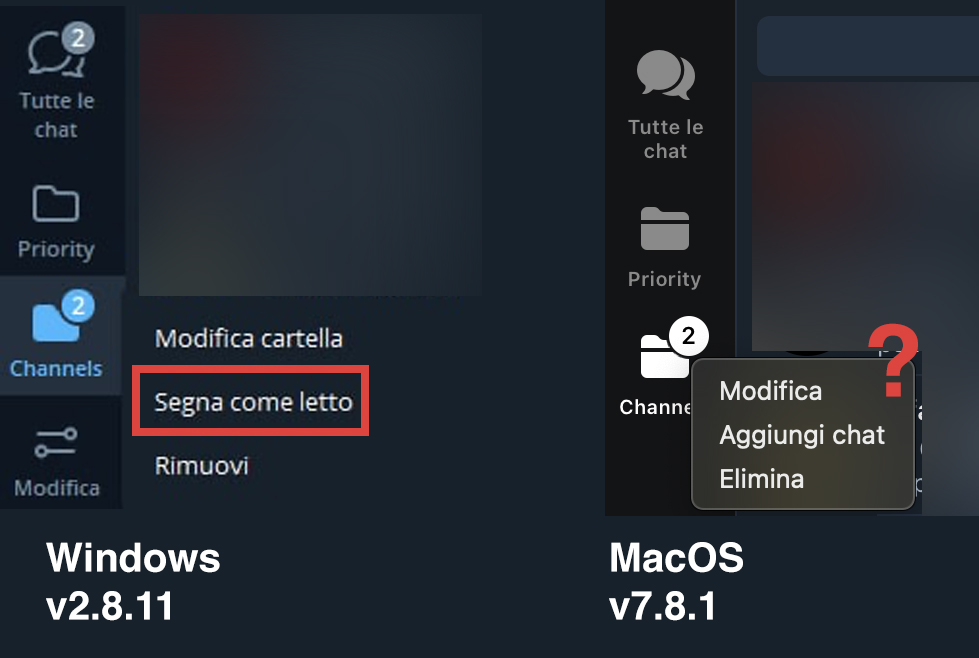This screenshot has width=979, height=658.
Task: Open Tutte le chat in Windows sidebar
Action: pyautogui.click(x=57, y=81)
